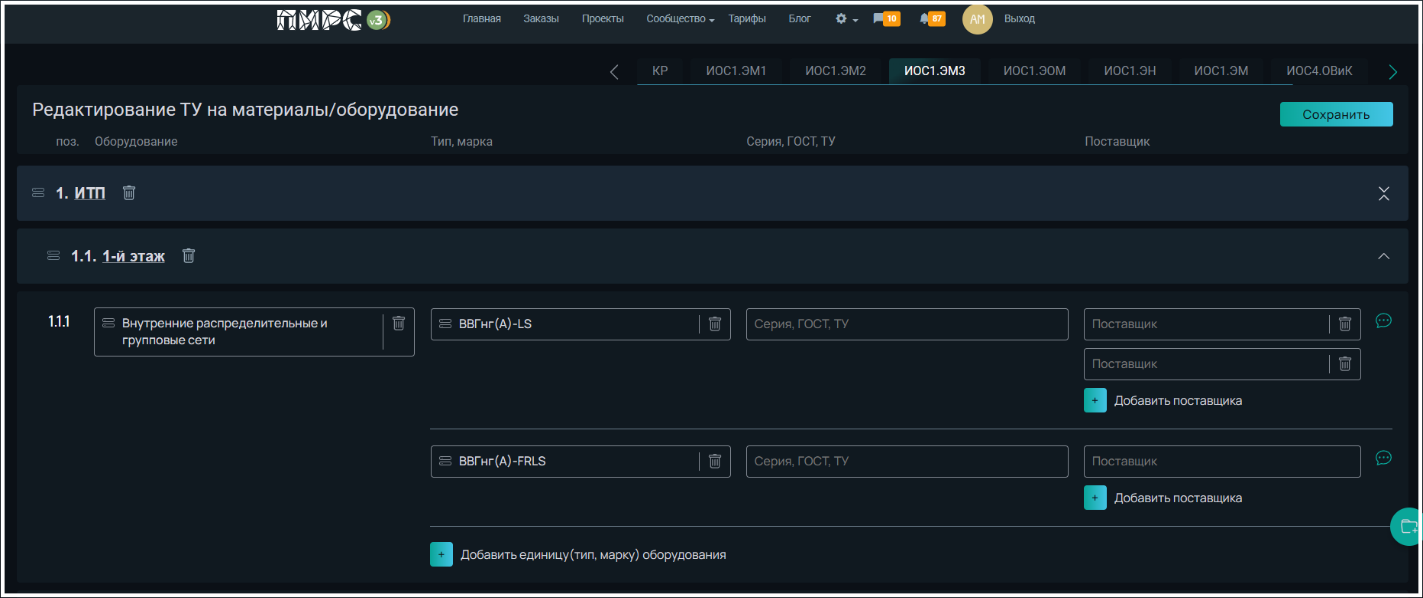Click Выход to log out

click(x=1019, y=19)
